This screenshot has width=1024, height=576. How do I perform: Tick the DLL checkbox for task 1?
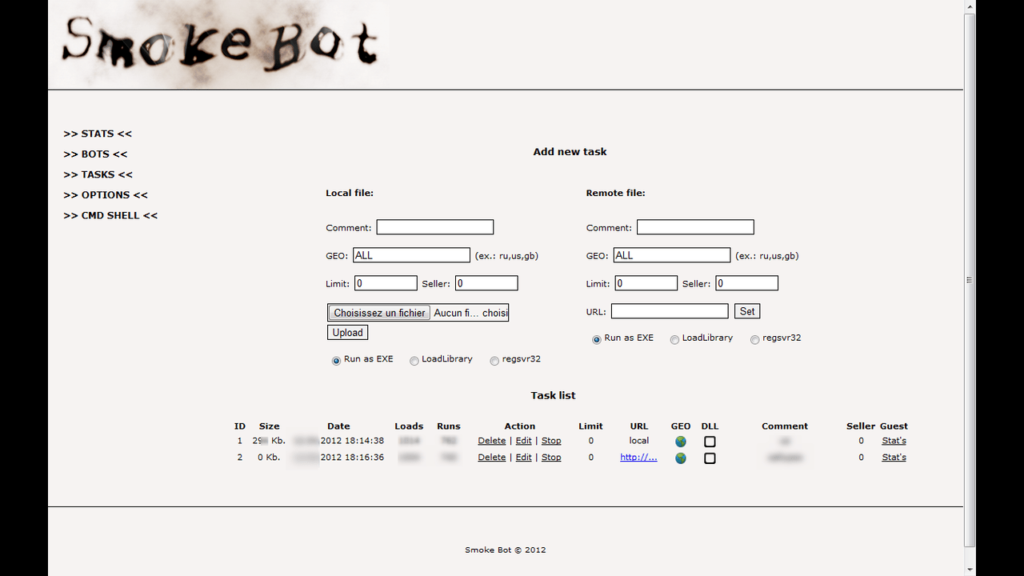tap(710, 441)
